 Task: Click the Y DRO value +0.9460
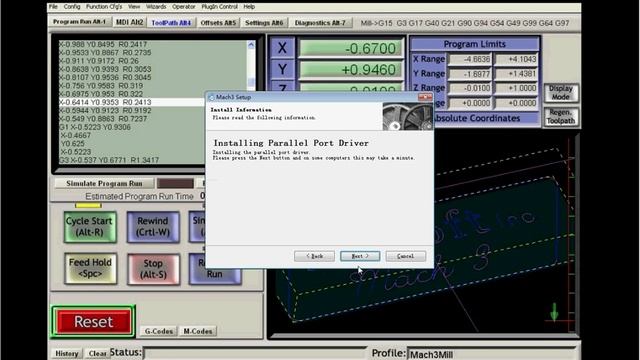(350, 69)
